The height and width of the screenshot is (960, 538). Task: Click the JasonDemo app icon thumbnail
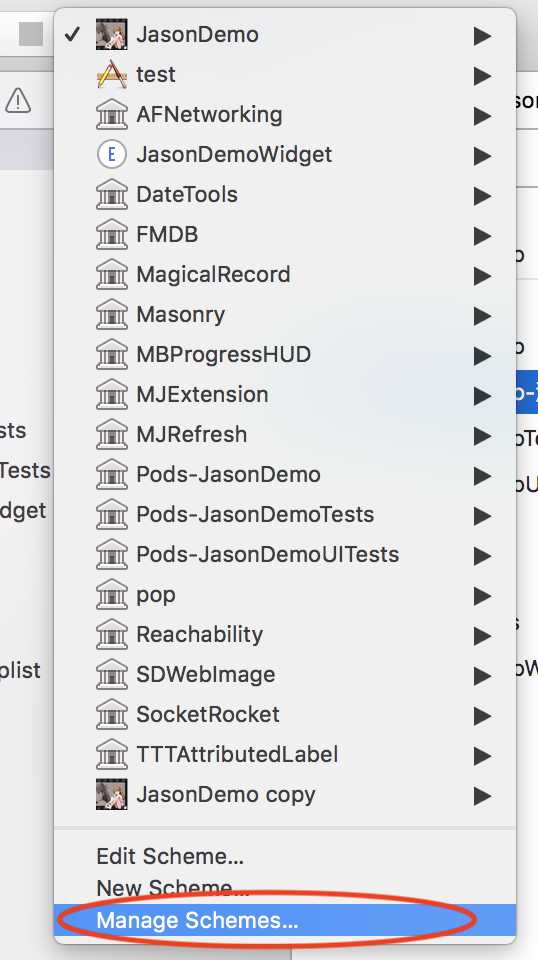pos(111,34)
